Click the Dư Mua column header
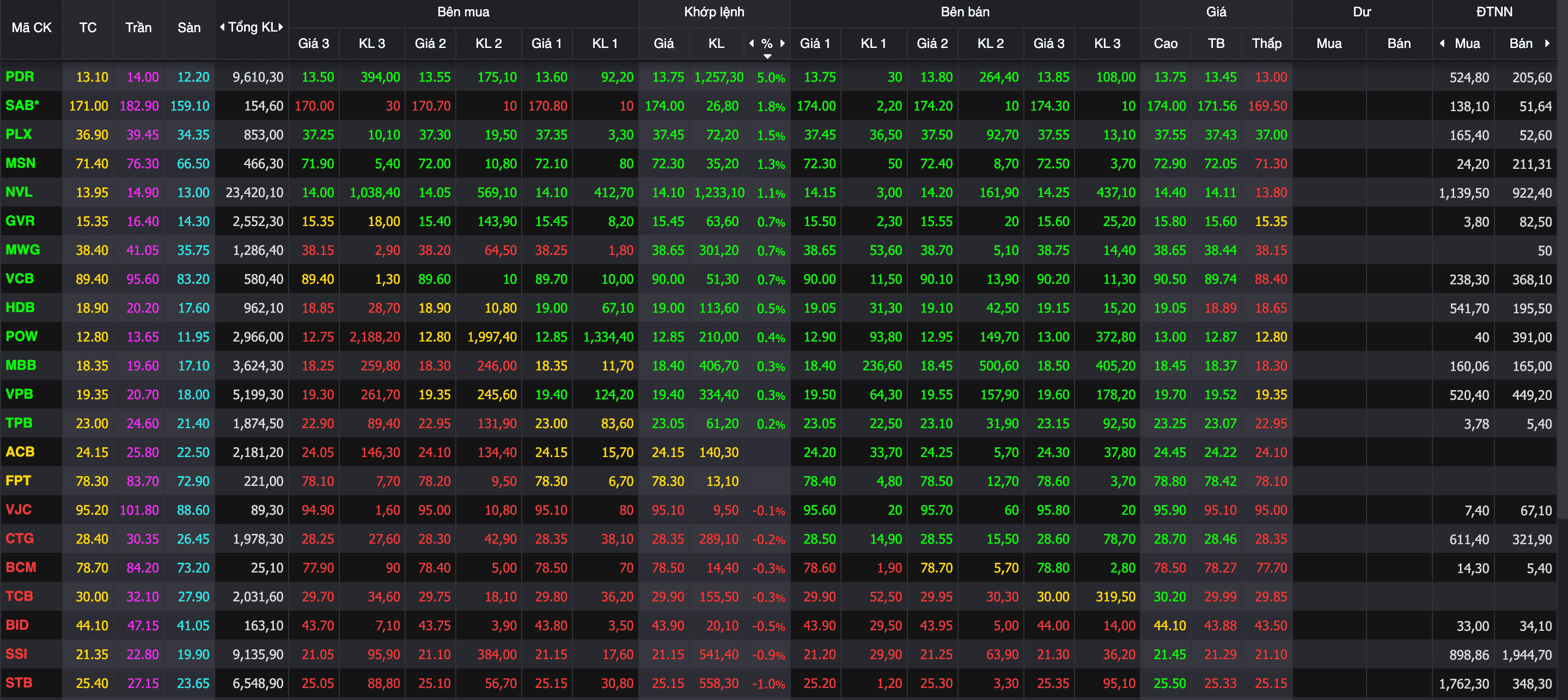 coord(1329,43)
